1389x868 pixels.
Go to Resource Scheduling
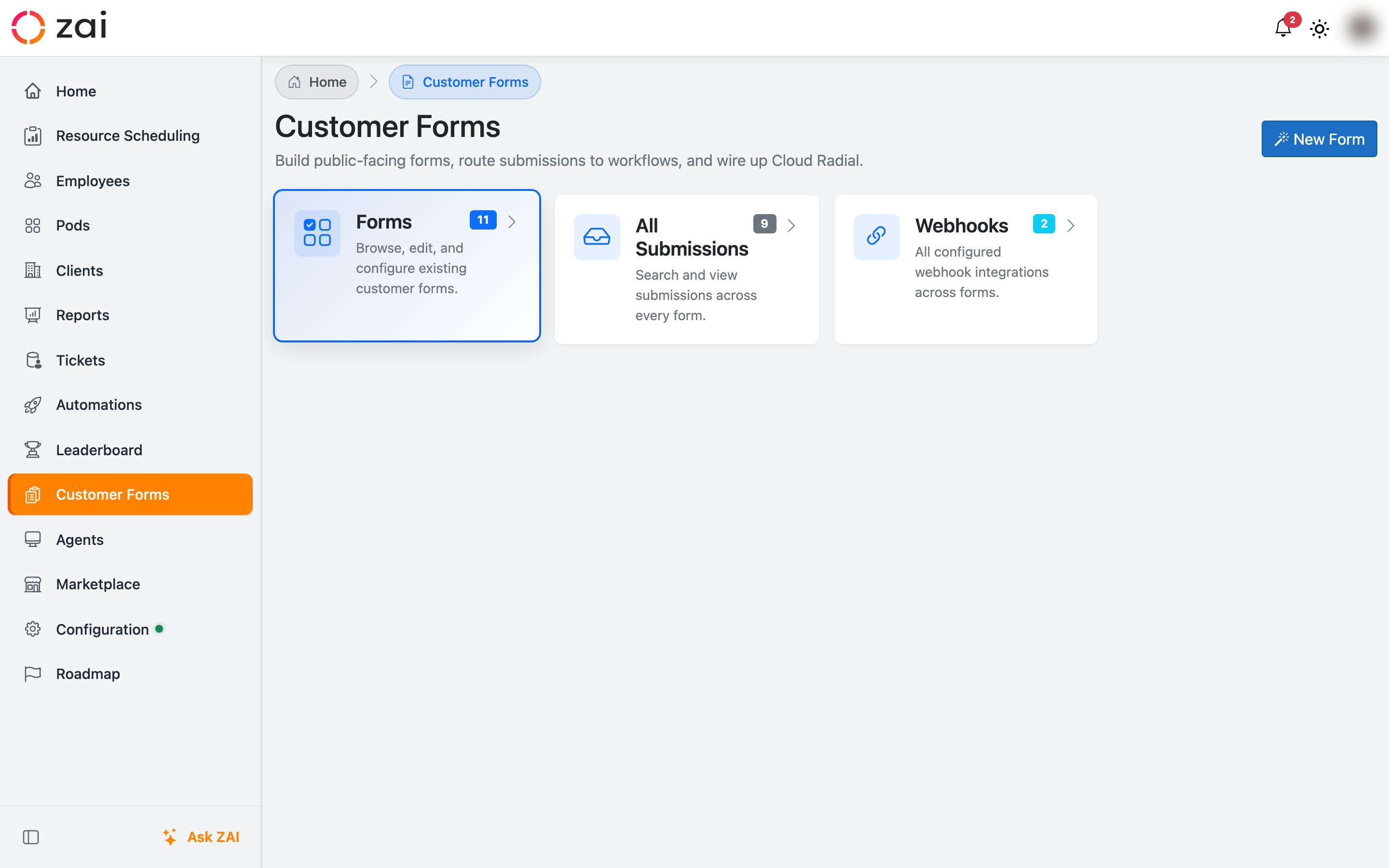pos(130,136)
